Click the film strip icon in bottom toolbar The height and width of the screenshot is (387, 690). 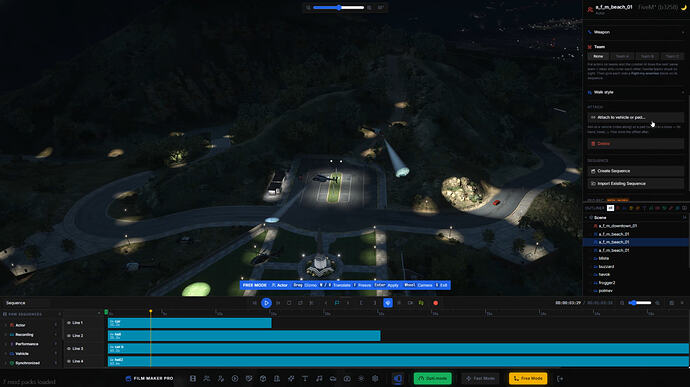tap(193, 378)
